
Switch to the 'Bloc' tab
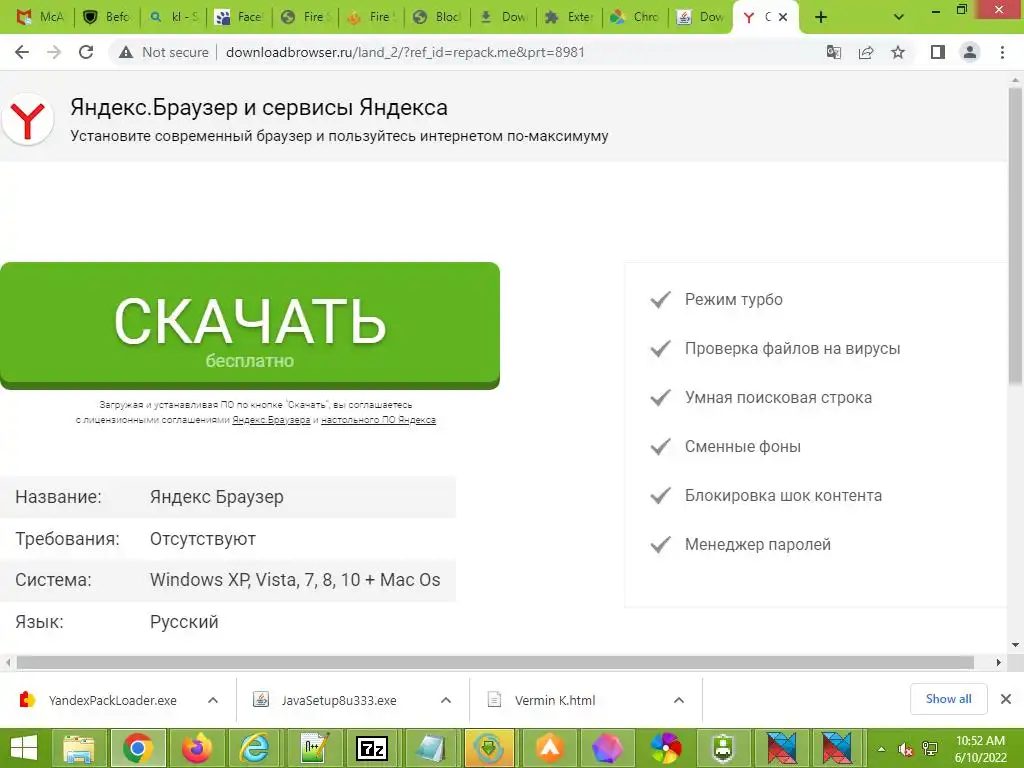[437, 17]
